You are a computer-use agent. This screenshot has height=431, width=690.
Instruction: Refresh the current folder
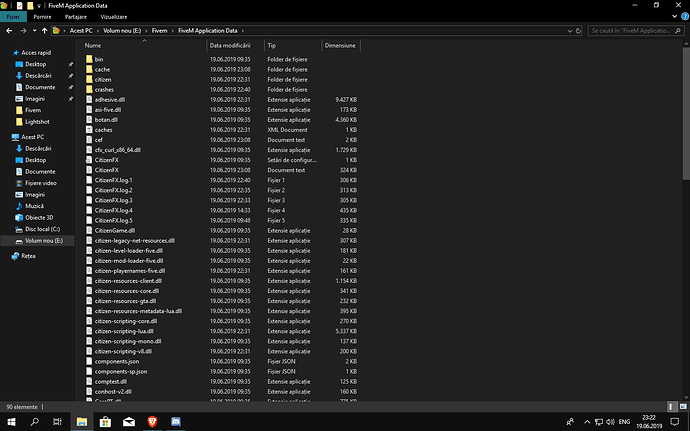tap(578, 31)
